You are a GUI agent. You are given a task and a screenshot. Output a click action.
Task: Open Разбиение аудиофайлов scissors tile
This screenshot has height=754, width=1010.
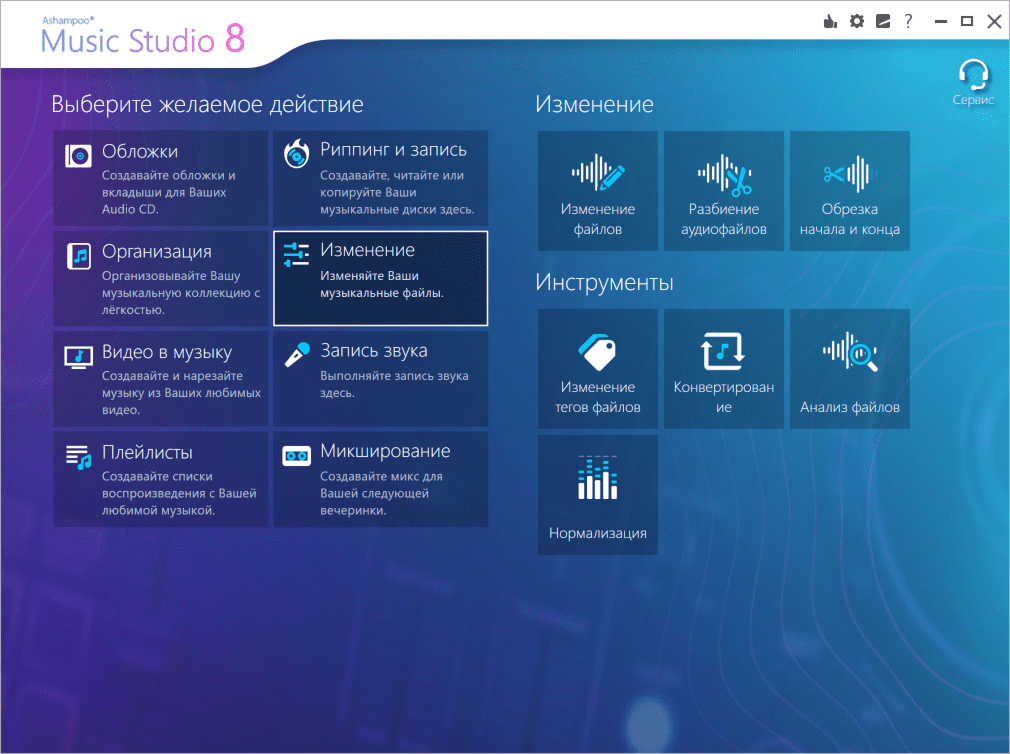pos(724,191)
